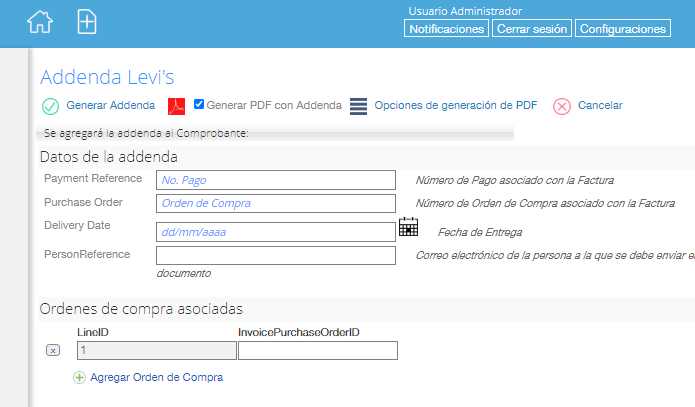Click the Generar Addenda link
Image resolution: width=695 pixels, height=407 pixels.
click(111, 105)
